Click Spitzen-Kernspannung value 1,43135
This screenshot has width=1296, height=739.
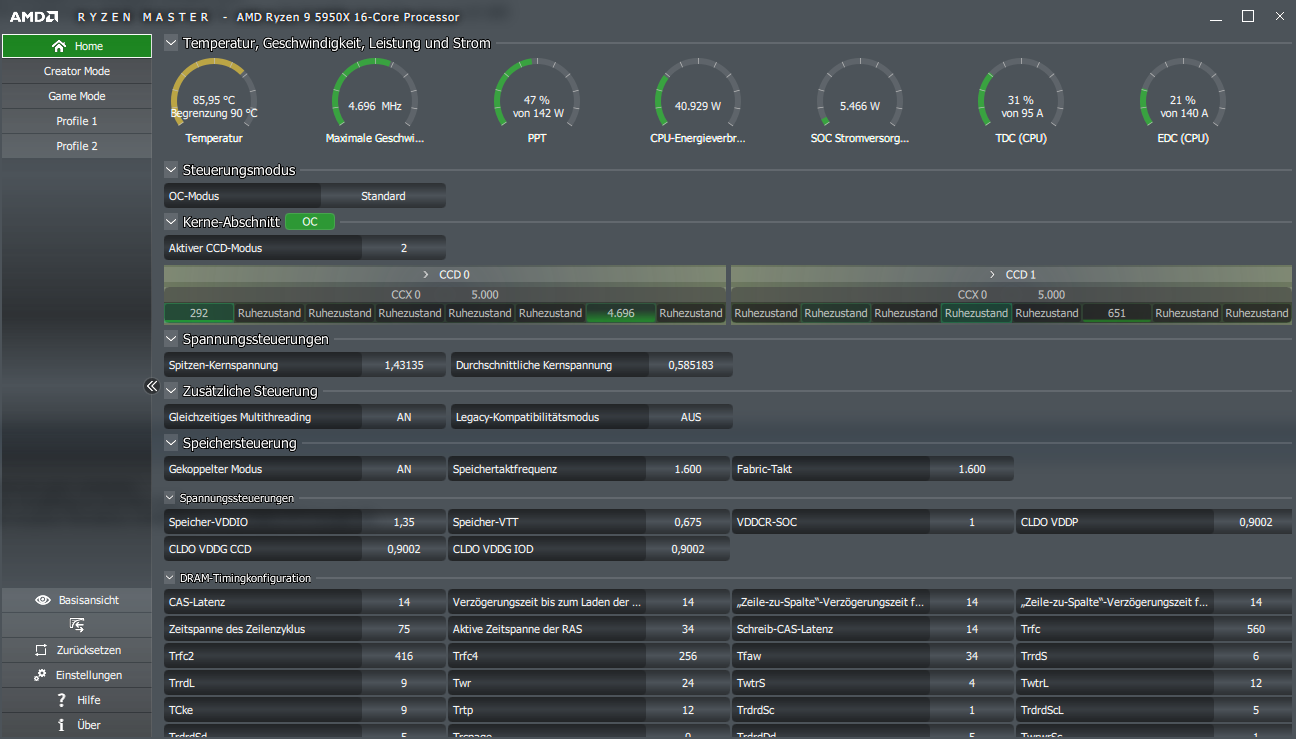[x=404, y=365]
